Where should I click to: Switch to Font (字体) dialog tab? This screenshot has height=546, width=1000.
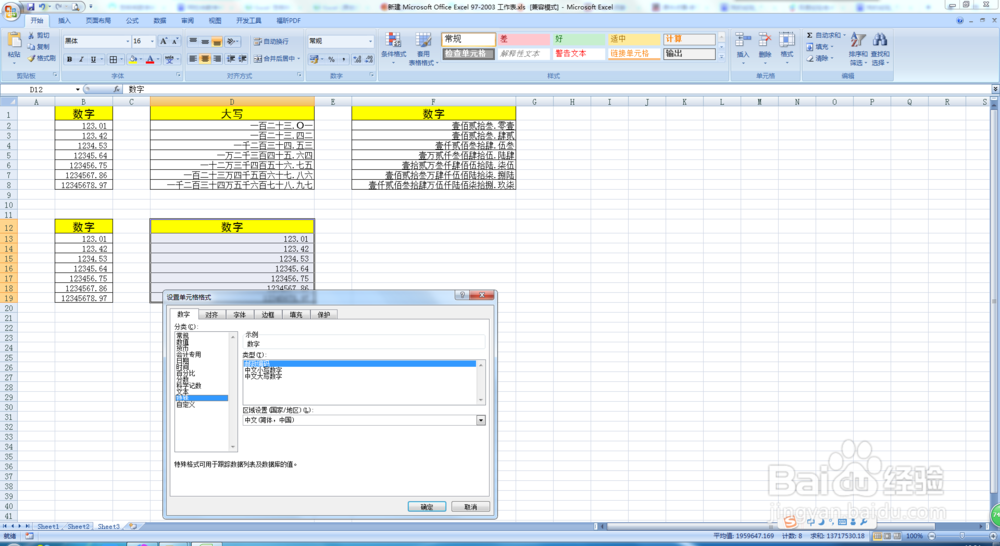[x=240, y=314]
